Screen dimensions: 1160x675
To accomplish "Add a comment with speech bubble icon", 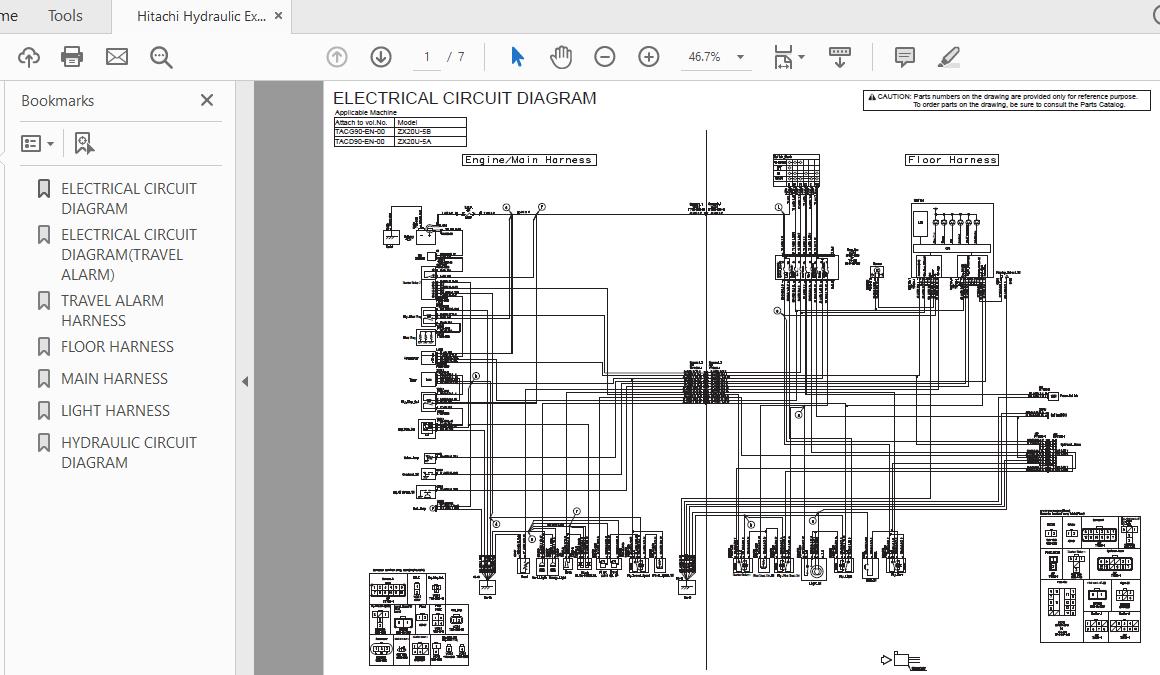I will click(905, 57).
